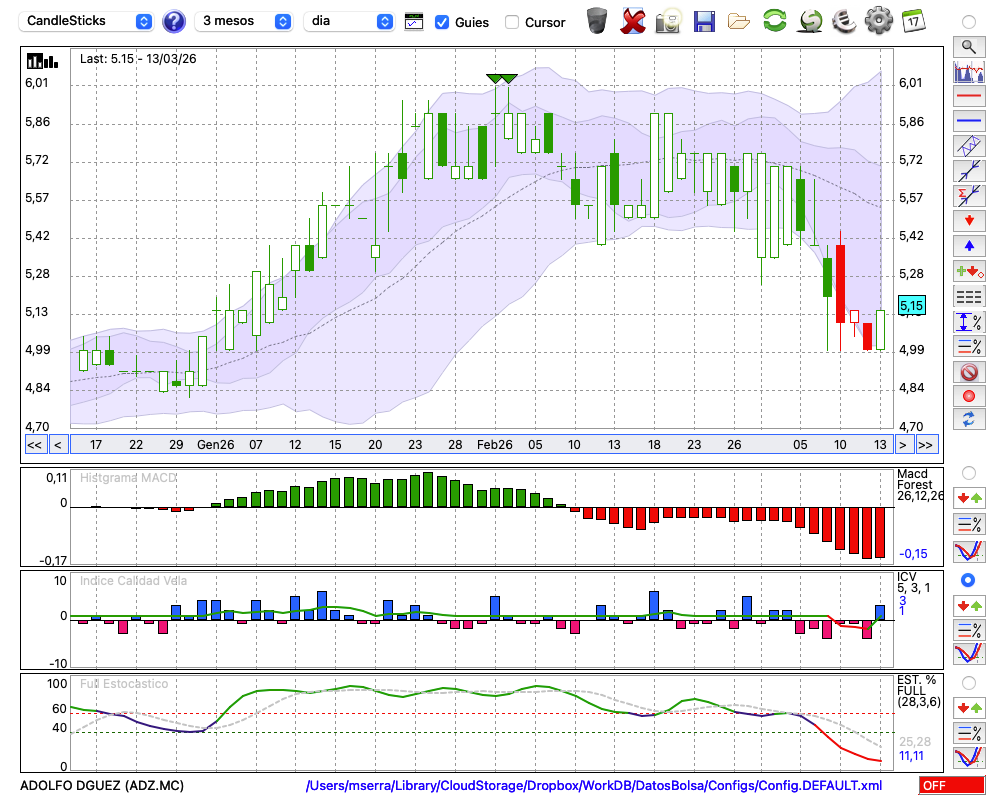The height and width of the screenshot is (800, 1000).
Task: Select the MACD panel radio button
Action: tap(969, 473)
